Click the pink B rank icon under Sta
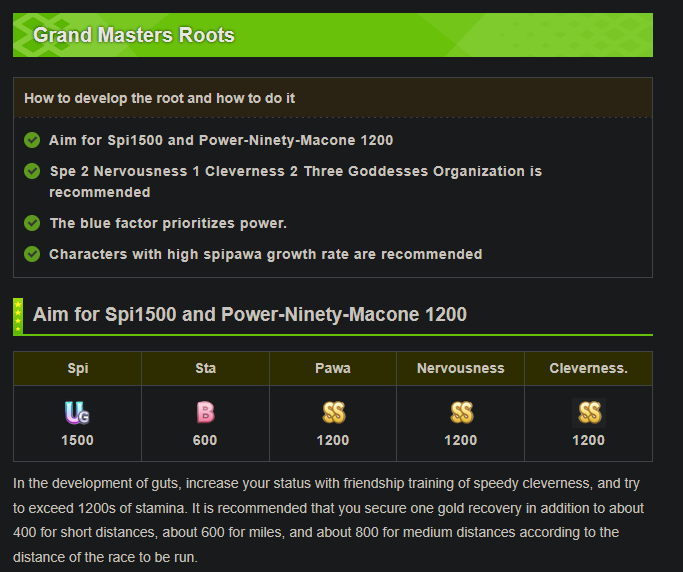This screenshot has height=572, width=683. [x=205, y=413]
